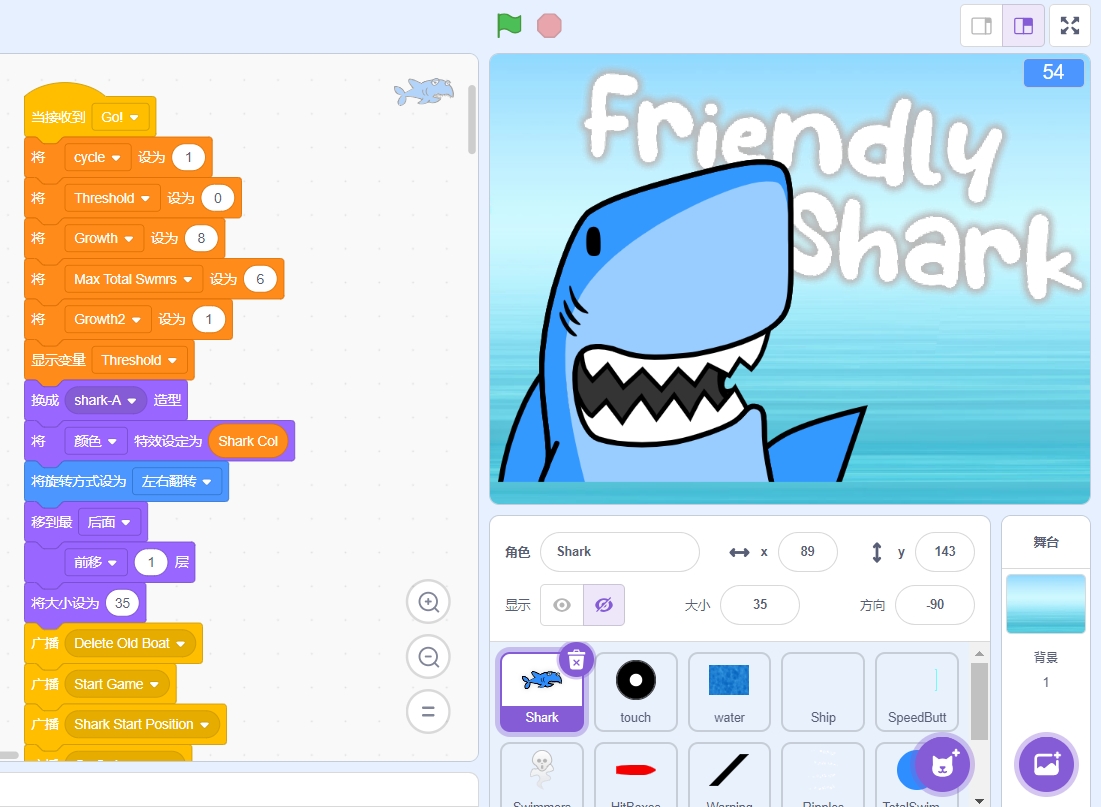The image size is (1101, 807).
Task: Edit the sprite name field Shark
Action: pos(619,552)
